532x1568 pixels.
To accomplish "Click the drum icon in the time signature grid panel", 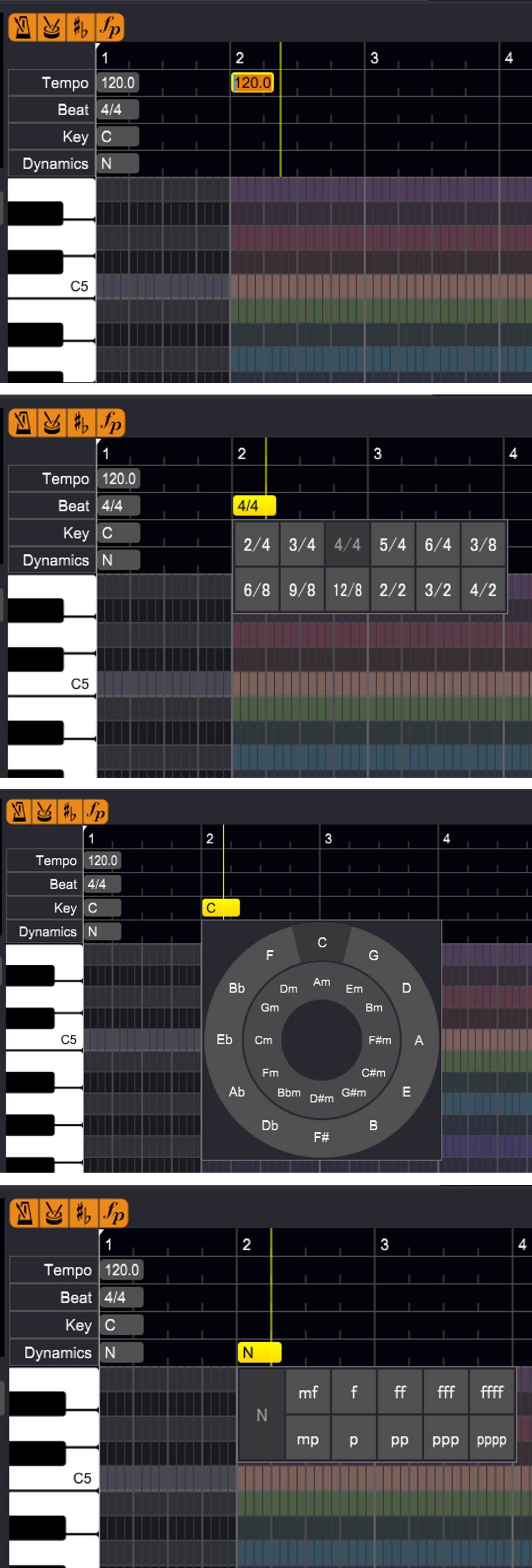I will click(52, 423).
